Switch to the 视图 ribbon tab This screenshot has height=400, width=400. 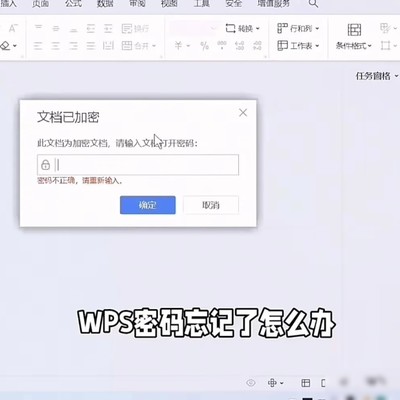click(169, 4)
